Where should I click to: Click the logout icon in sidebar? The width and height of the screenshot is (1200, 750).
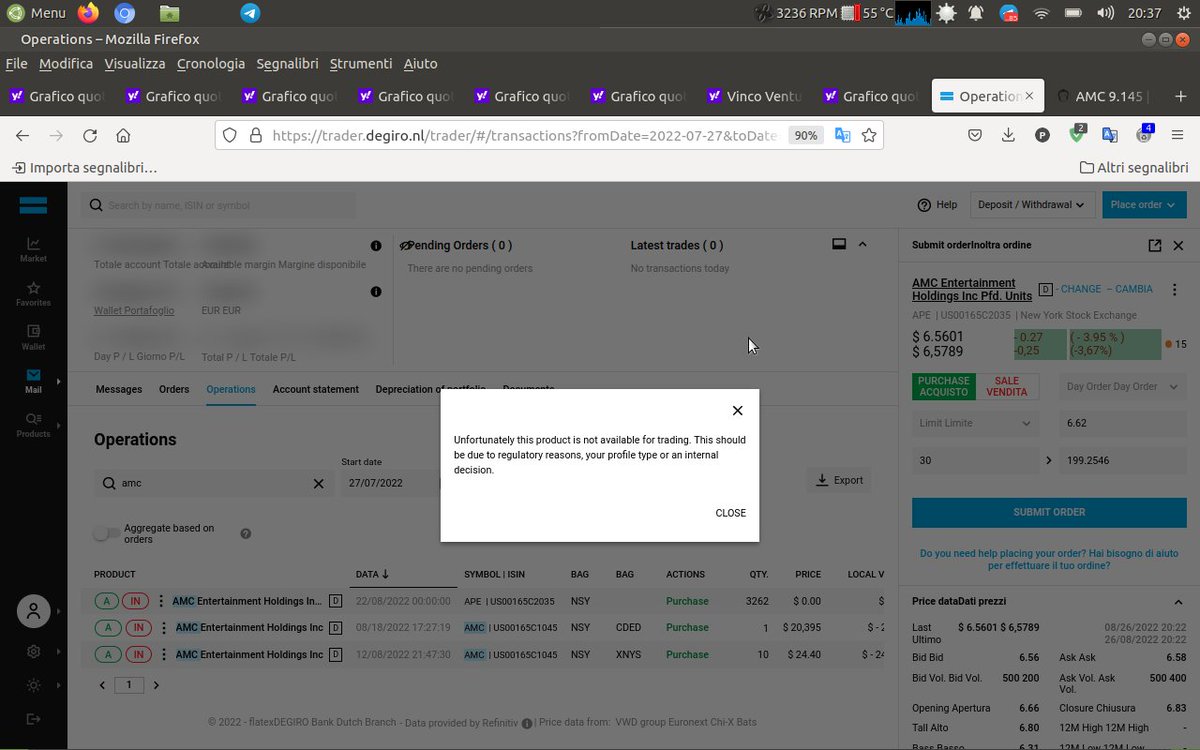click(34, 719)
